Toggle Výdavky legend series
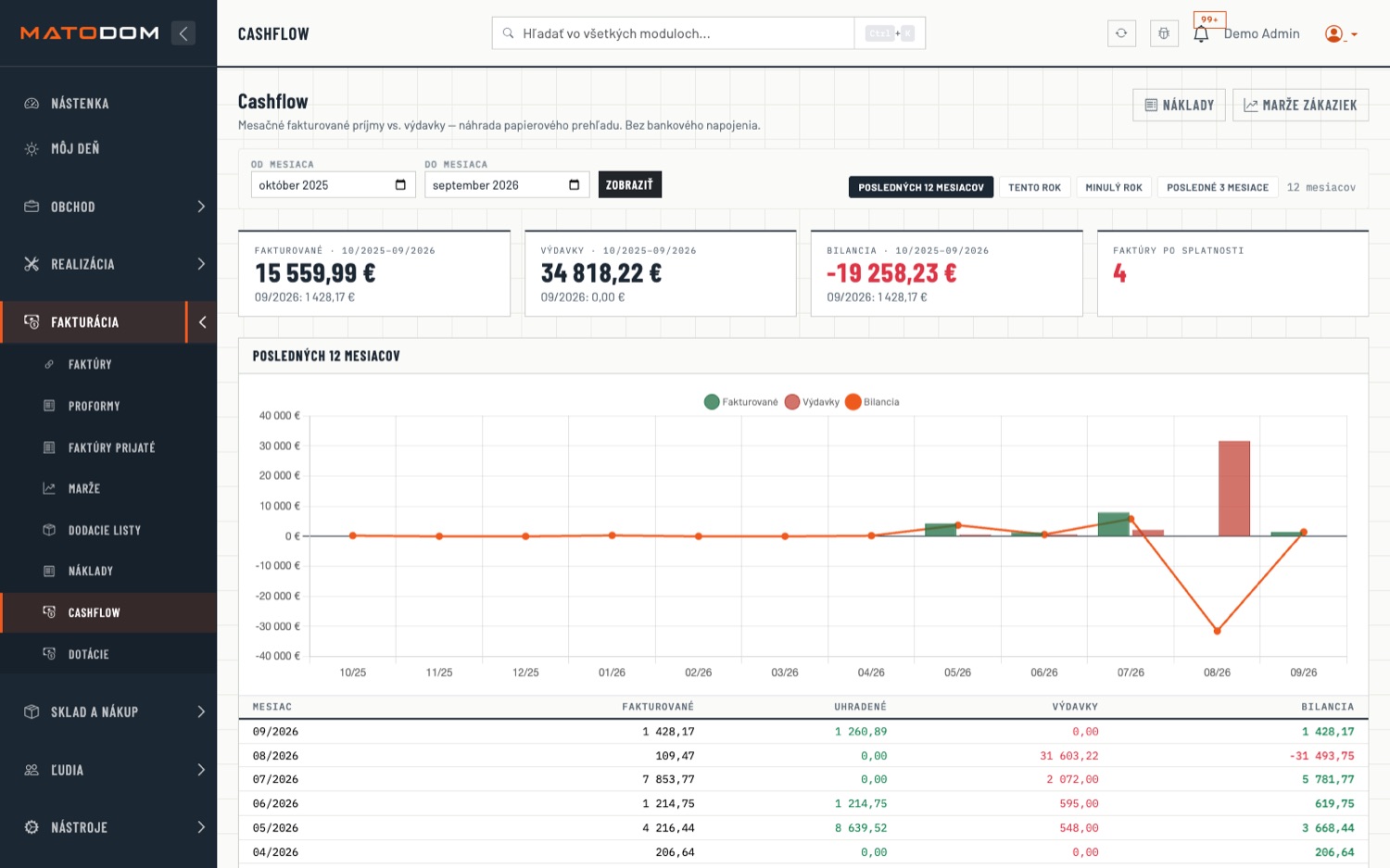 pyautogui.click(x=812, y=402)
